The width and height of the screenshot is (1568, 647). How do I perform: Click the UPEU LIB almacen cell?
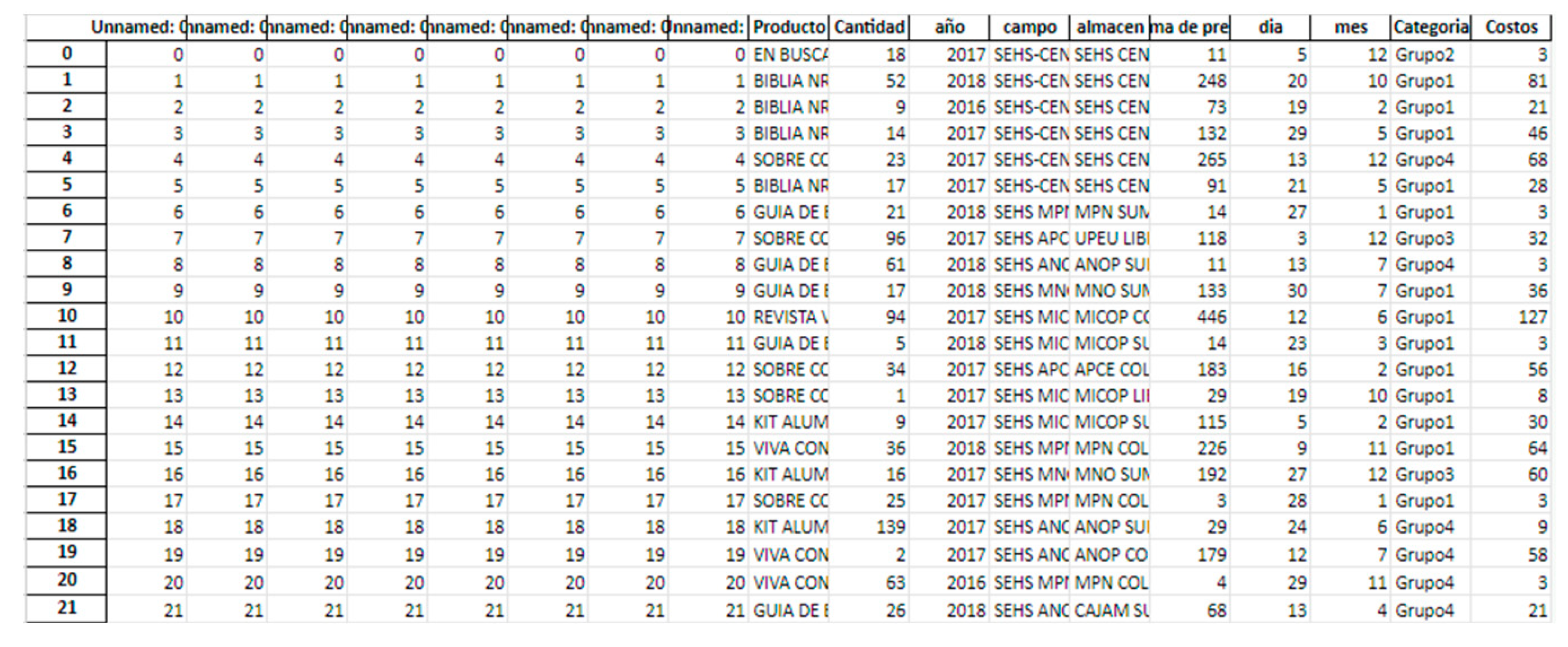(x=1110, y=239)
